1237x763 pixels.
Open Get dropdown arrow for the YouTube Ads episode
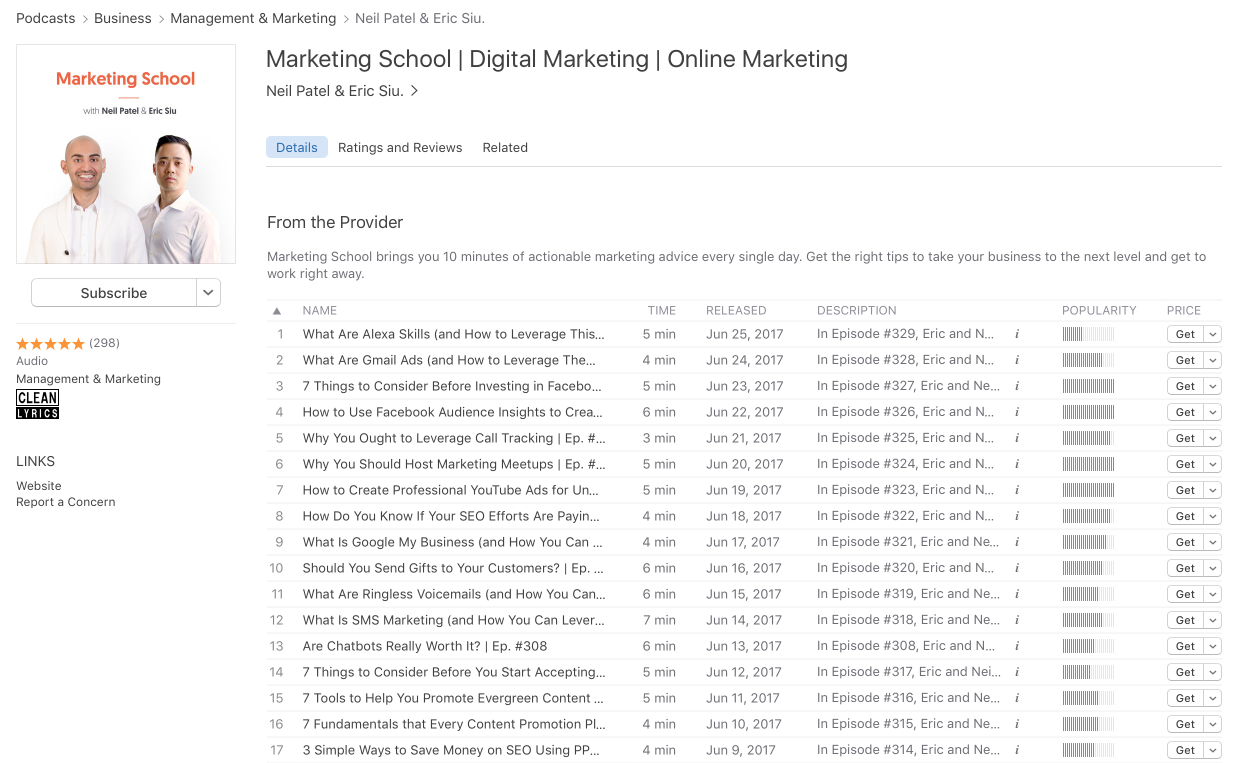click(x=1213, y=490)
